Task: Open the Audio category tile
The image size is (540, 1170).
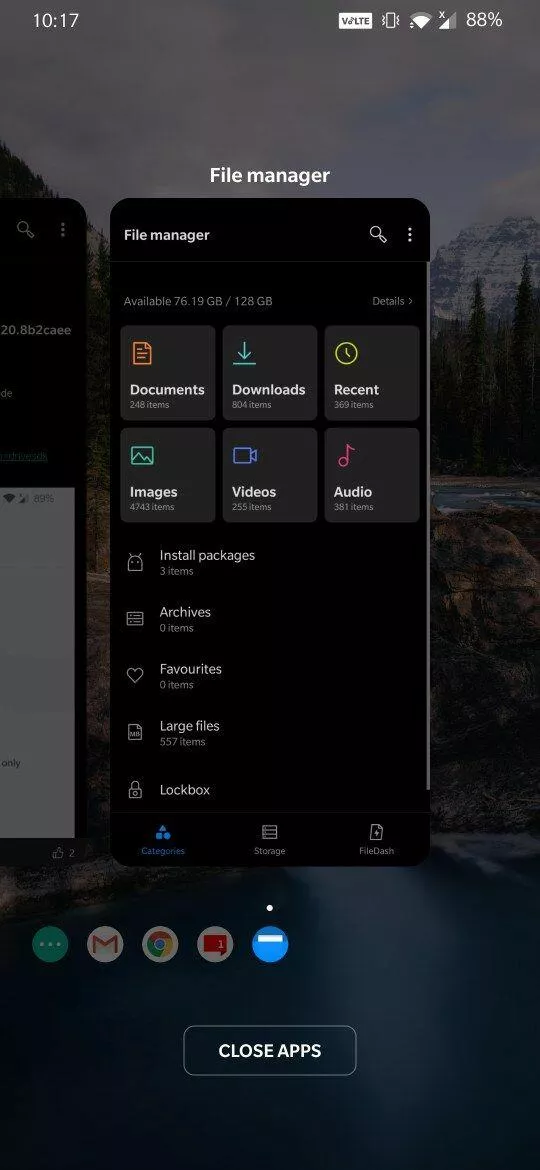Action: tap(371, 475)
